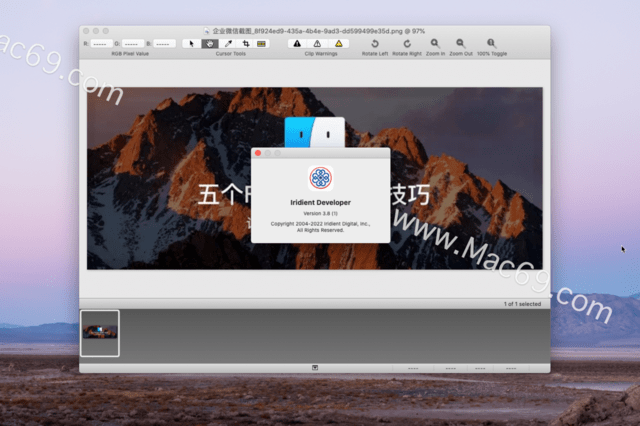
Task: Click the 'Version 3.8 (1)' text
Action: (320, 213)
